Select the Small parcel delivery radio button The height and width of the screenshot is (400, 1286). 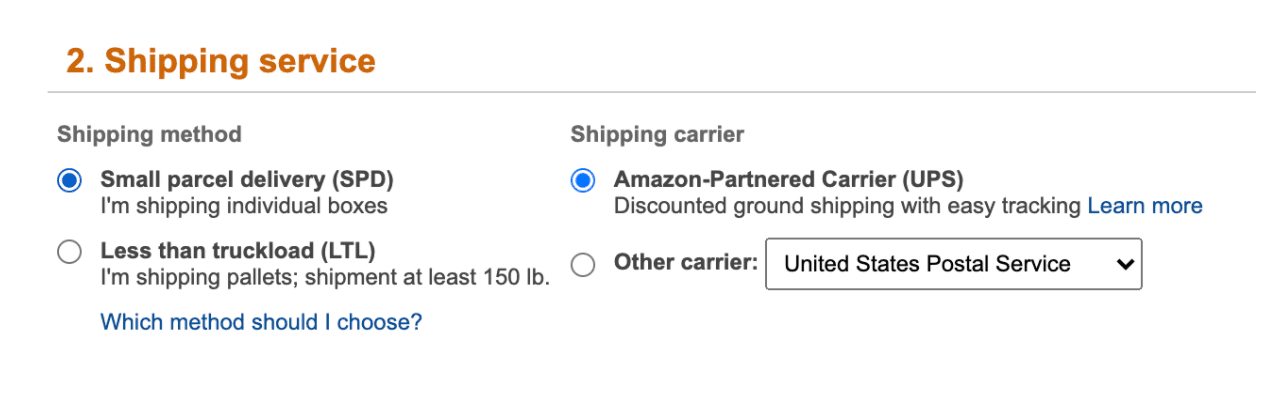pyautogui.click(x=69, y=182)
